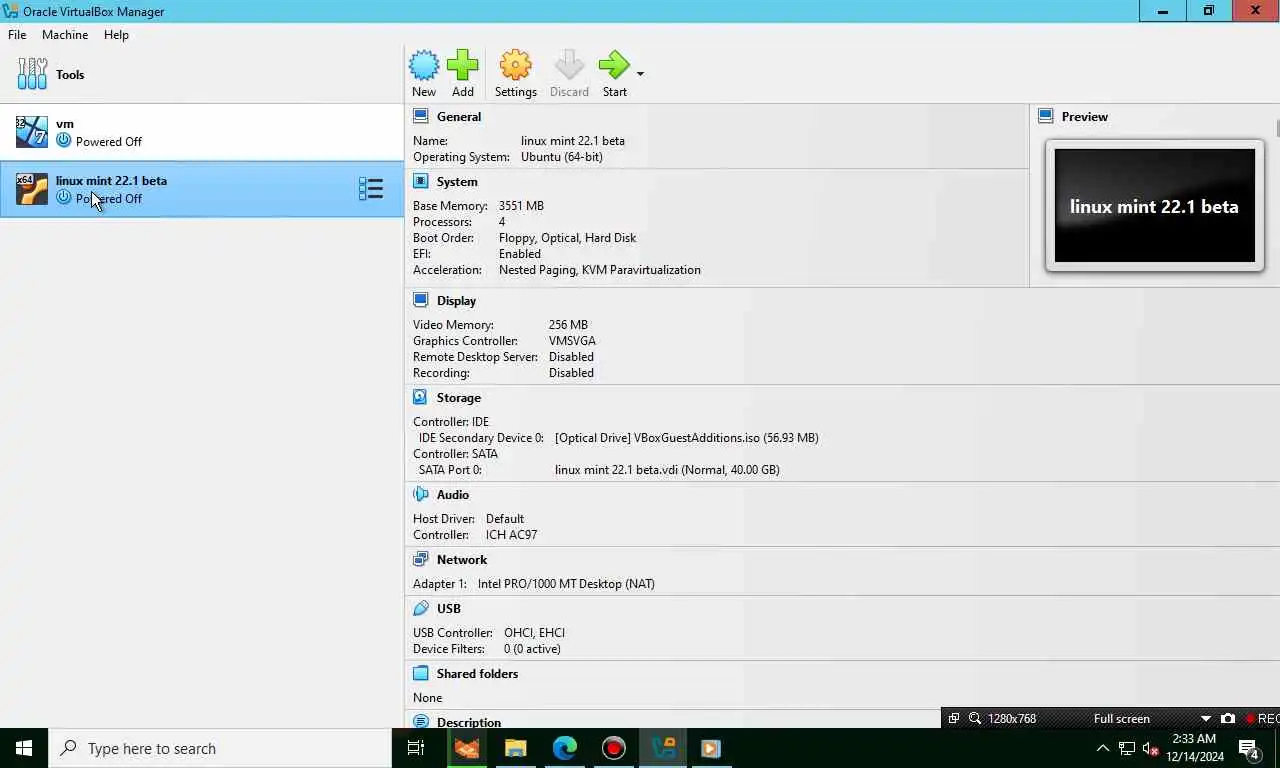
Task: Open System settings header link
Action: [x=457, y=182]
